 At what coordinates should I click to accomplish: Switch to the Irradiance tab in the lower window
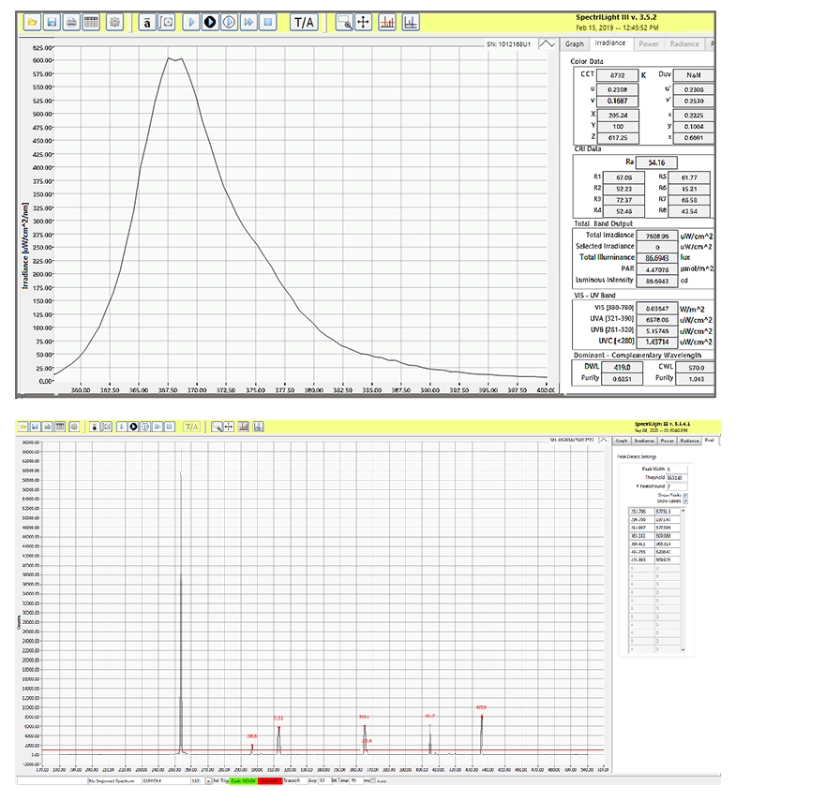[644, 441]
